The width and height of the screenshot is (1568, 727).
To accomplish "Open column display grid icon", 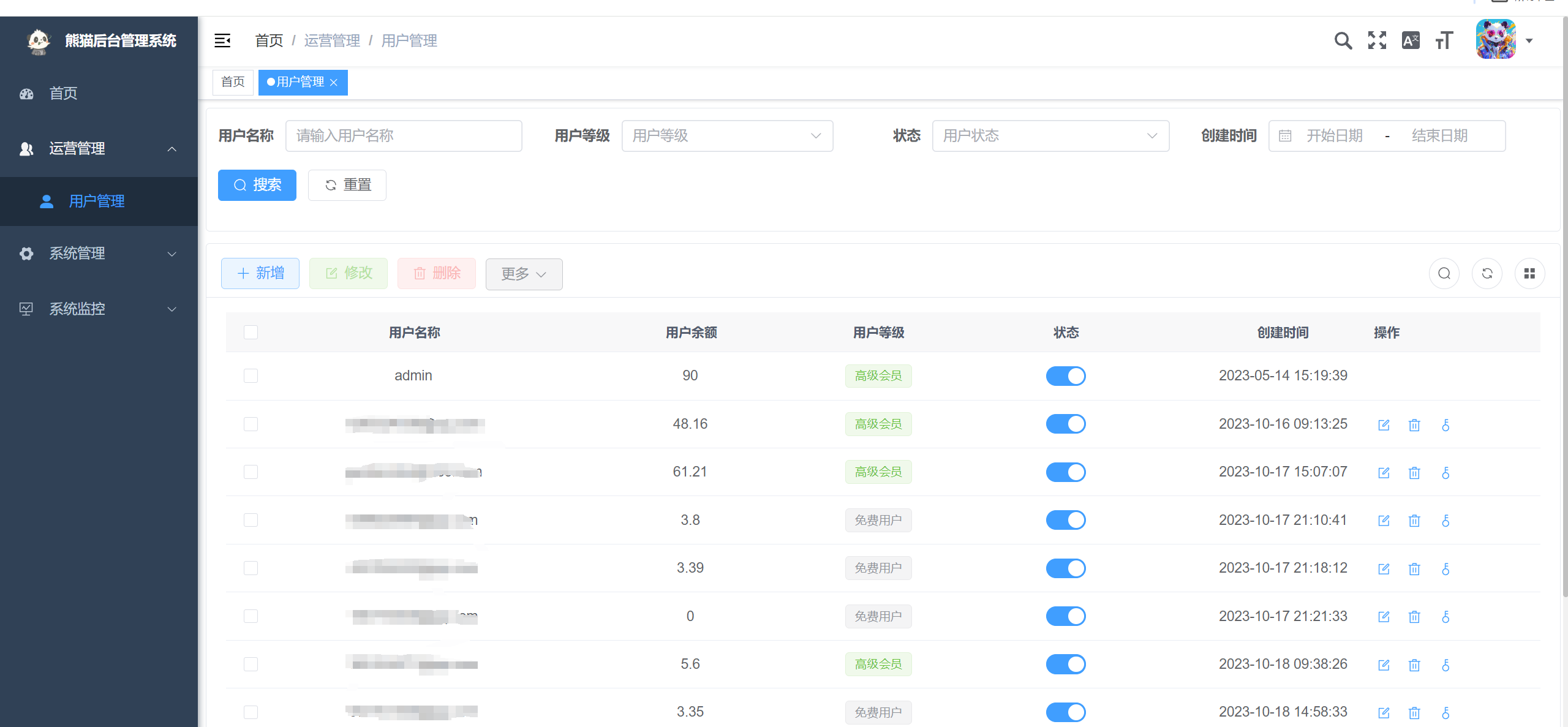I will (1529, 273).
